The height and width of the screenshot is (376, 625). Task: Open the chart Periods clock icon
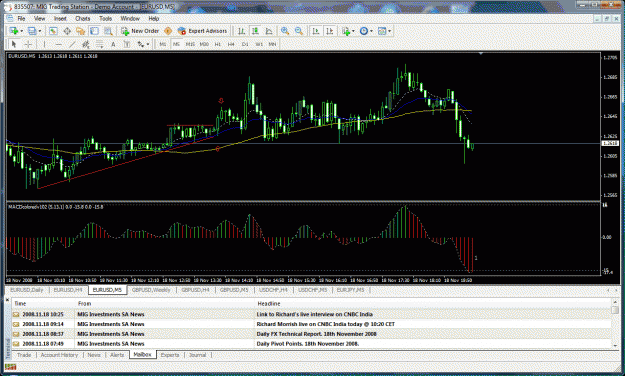pos(364,31)
